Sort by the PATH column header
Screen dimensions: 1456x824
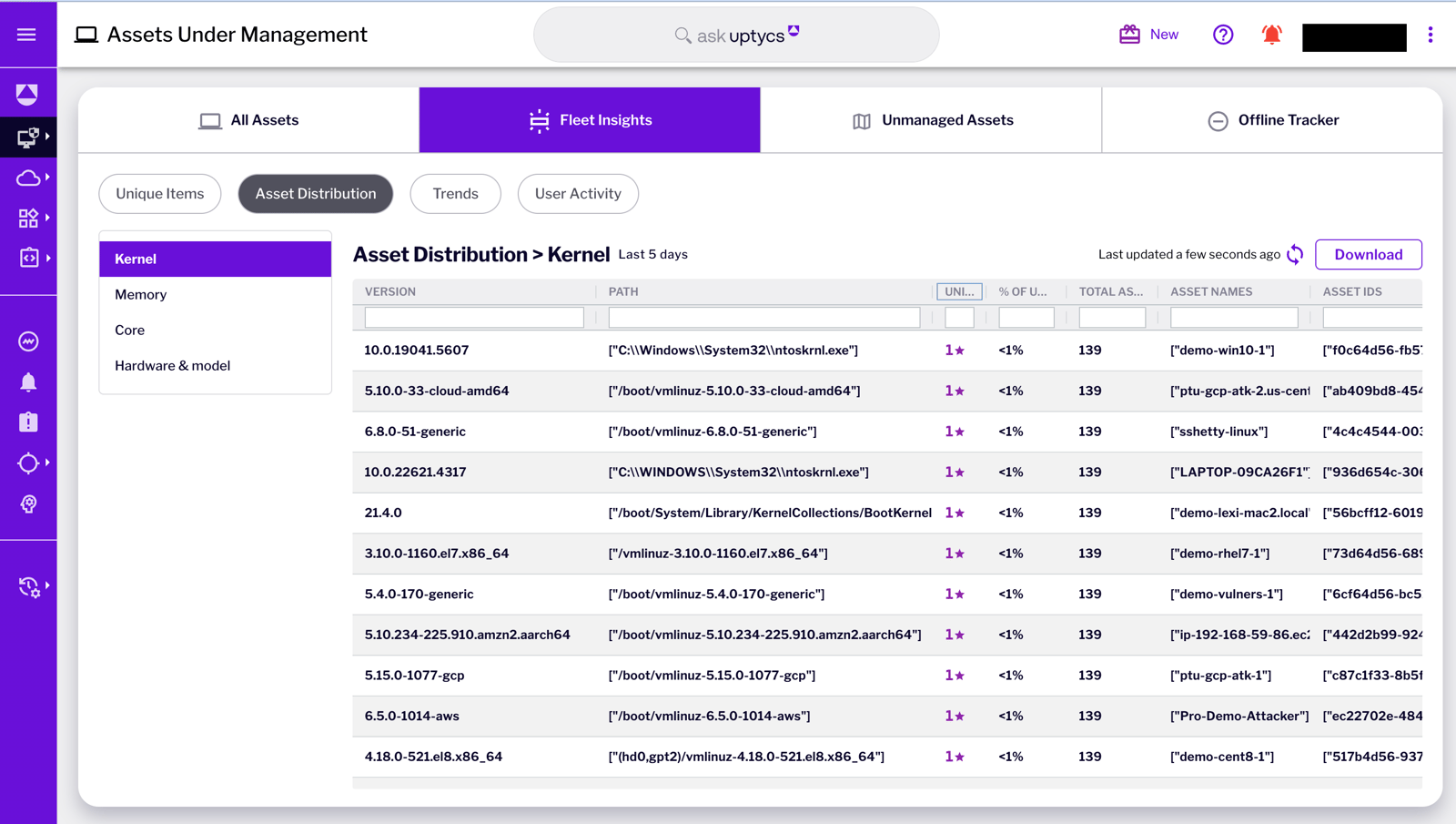[623, 292]
